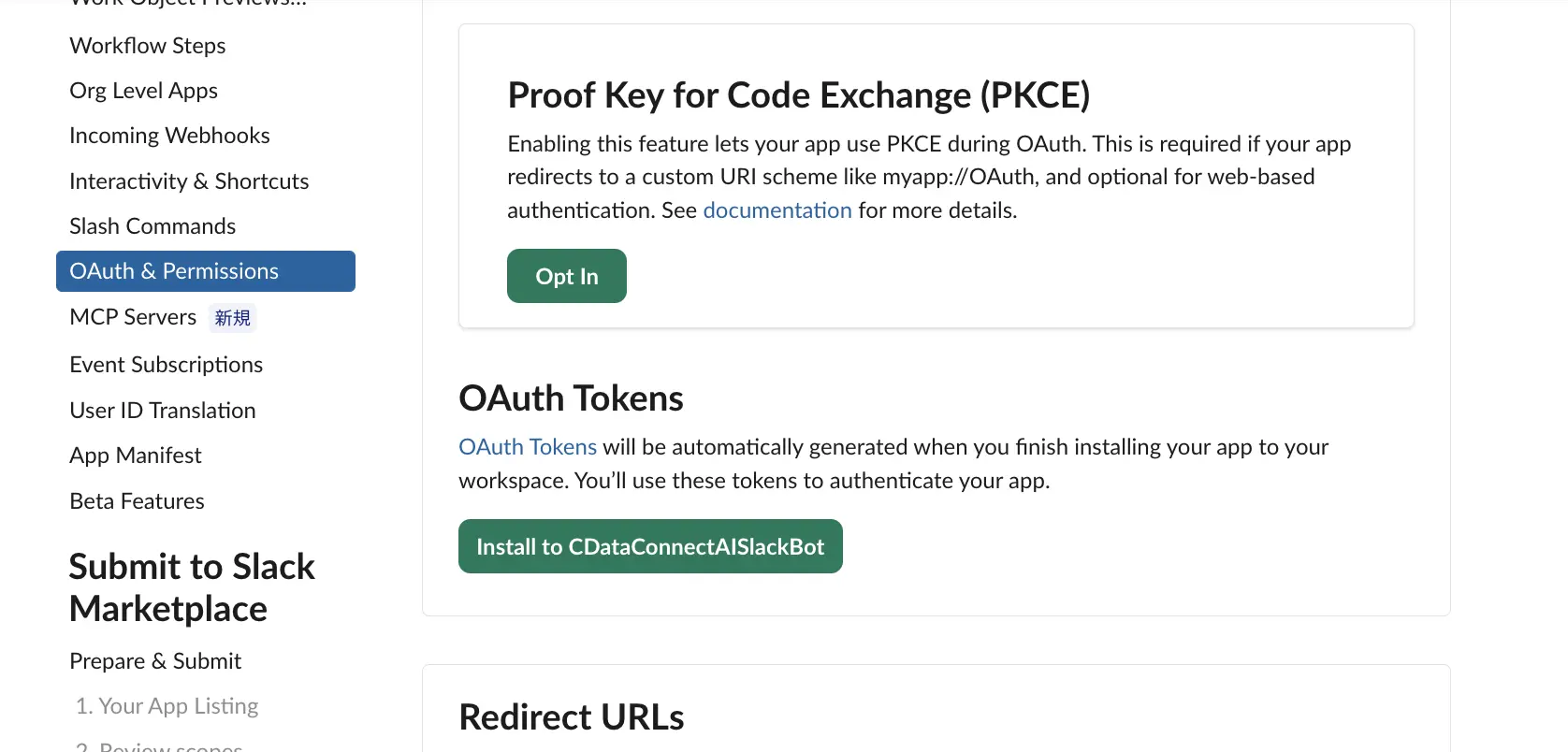Image resolution: width=1568 pixels, height=752 pixels.
Task: Go to the Org Level Apps page
Action: [143, 91]
